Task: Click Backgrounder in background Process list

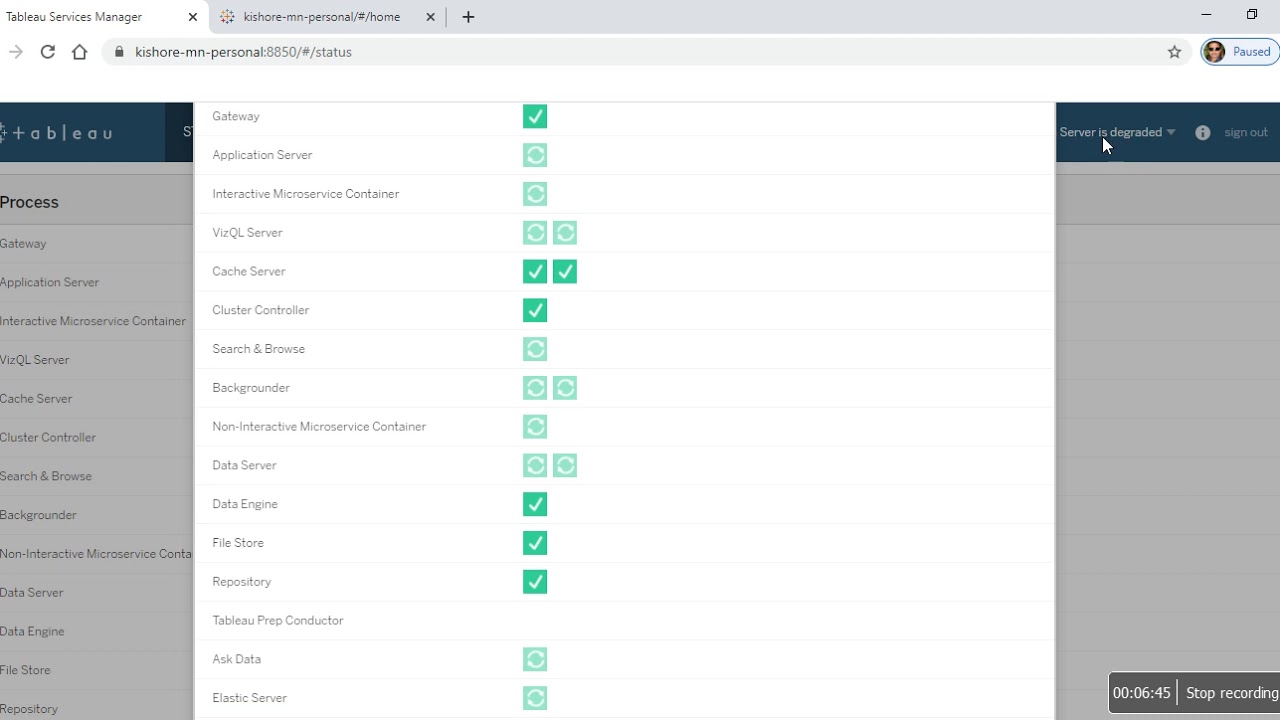Action: tap(38, 515)
